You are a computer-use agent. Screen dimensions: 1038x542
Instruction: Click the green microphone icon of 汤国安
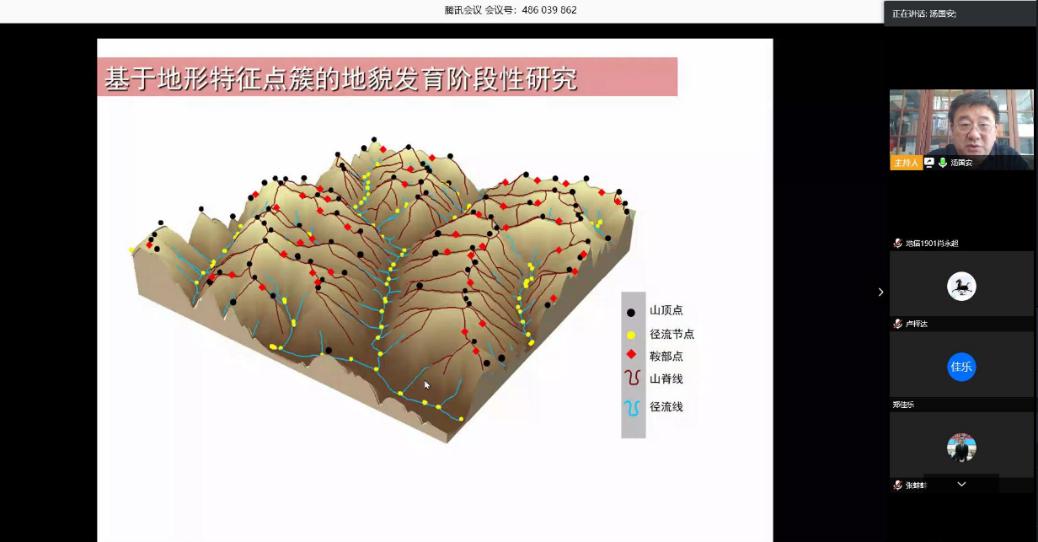tap(942, 162)
